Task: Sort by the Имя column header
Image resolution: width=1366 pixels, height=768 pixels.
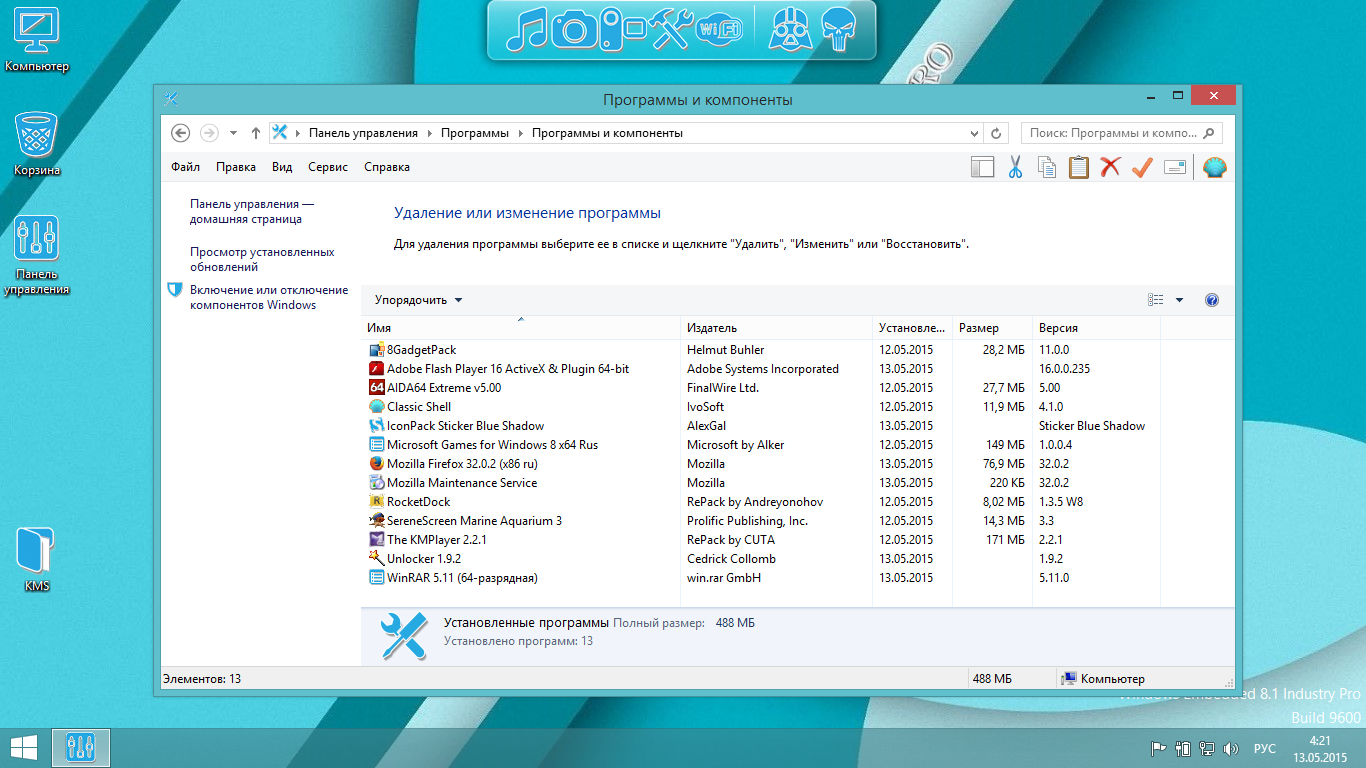Action: (x=520, y=328)
